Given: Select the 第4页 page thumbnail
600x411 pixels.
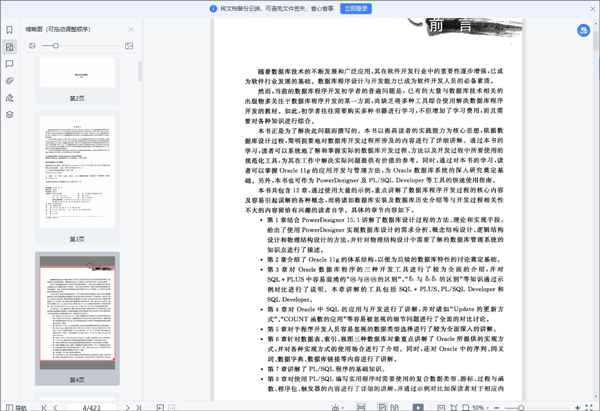Looking at the screenshot, I should [77, 310].
